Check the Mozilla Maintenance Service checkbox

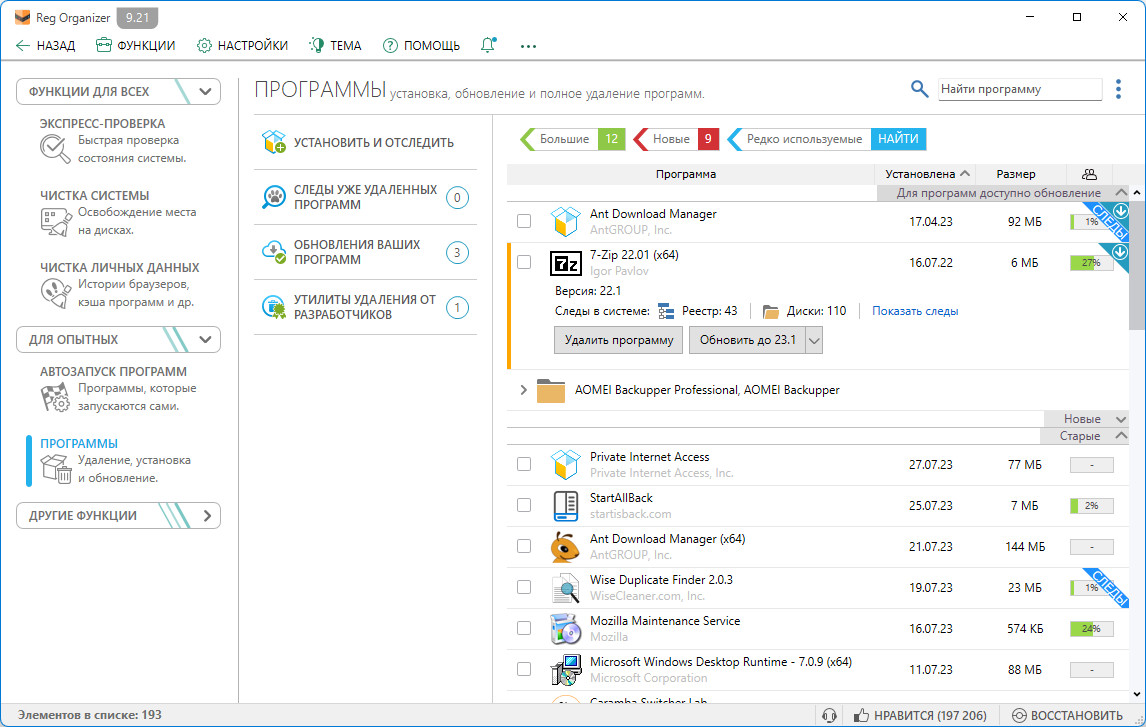(x=524, y=628)
